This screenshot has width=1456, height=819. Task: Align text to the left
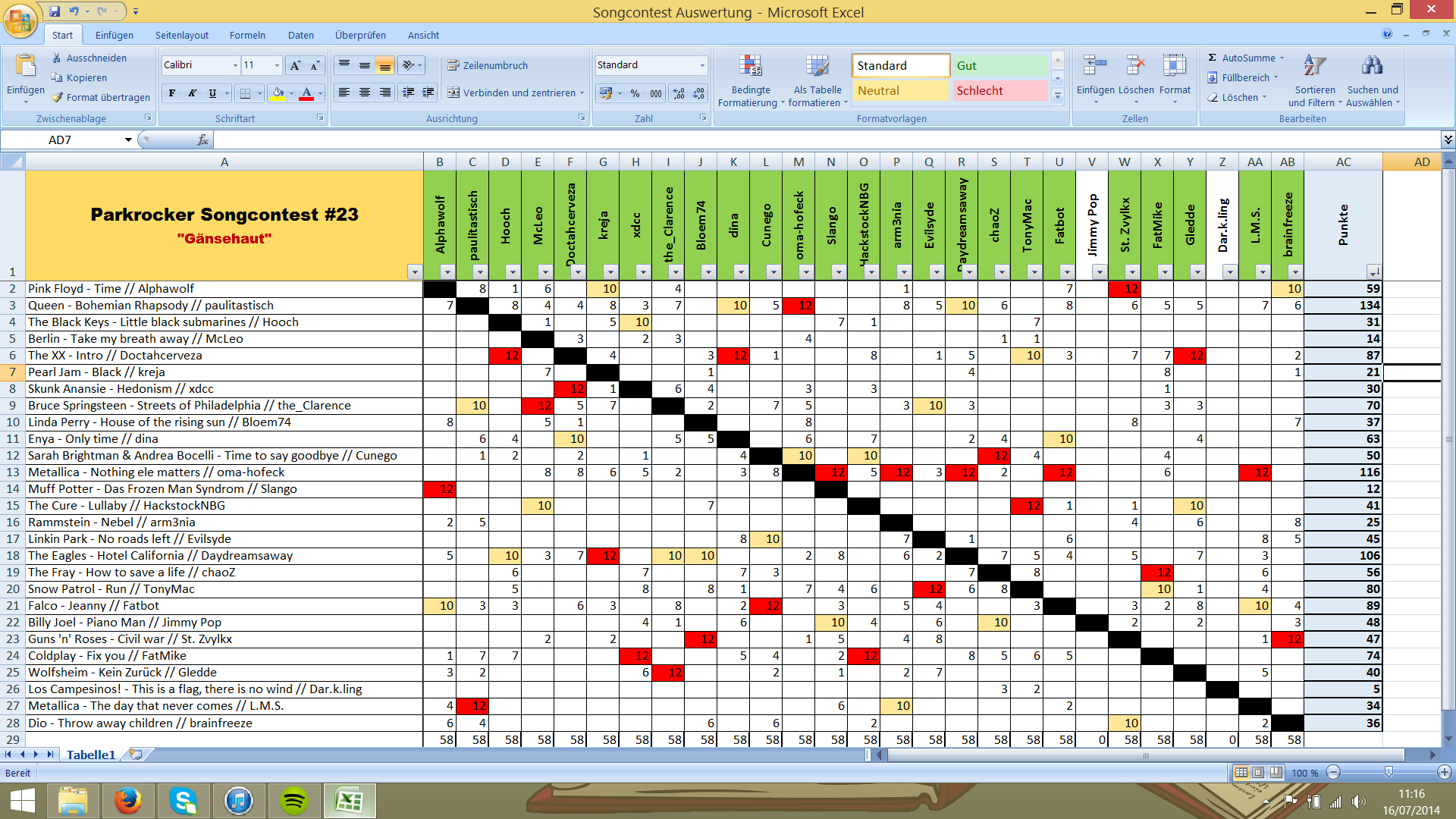(344, 93)
